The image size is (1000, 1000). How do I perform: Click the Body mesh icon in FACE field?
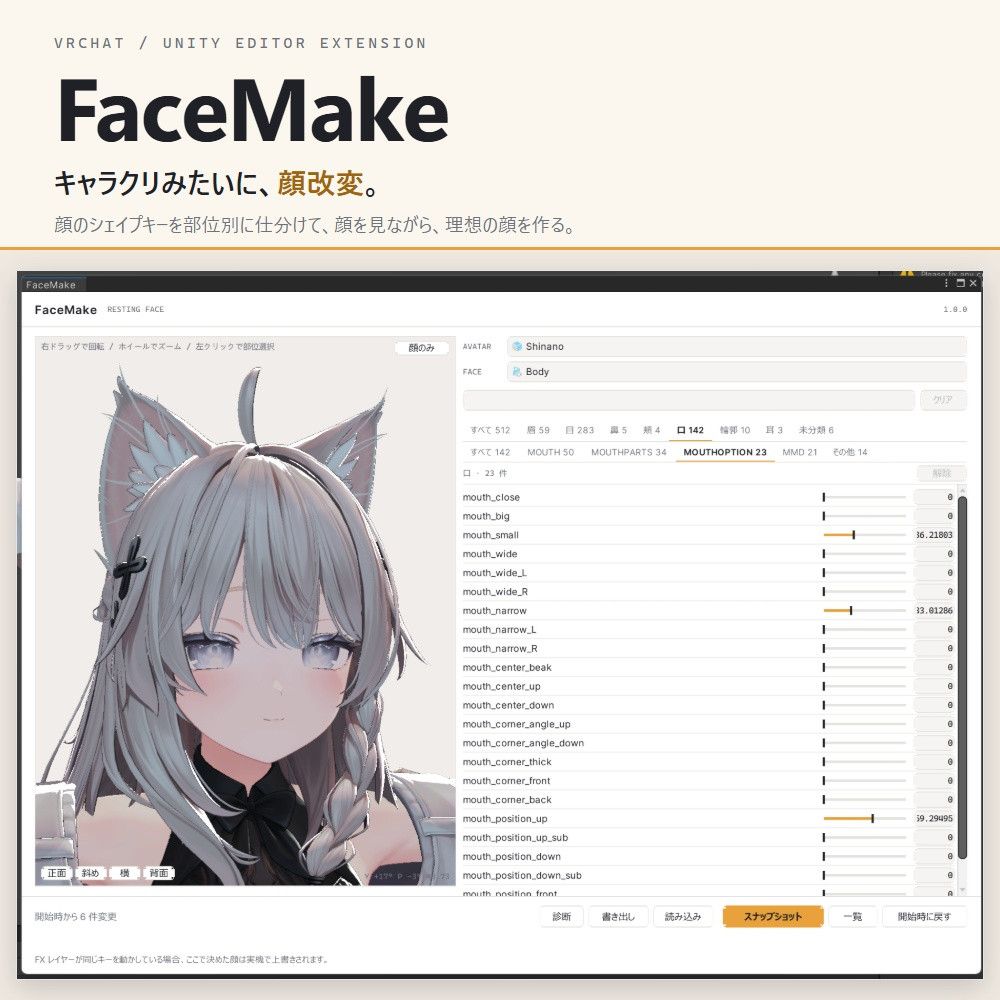517,372
